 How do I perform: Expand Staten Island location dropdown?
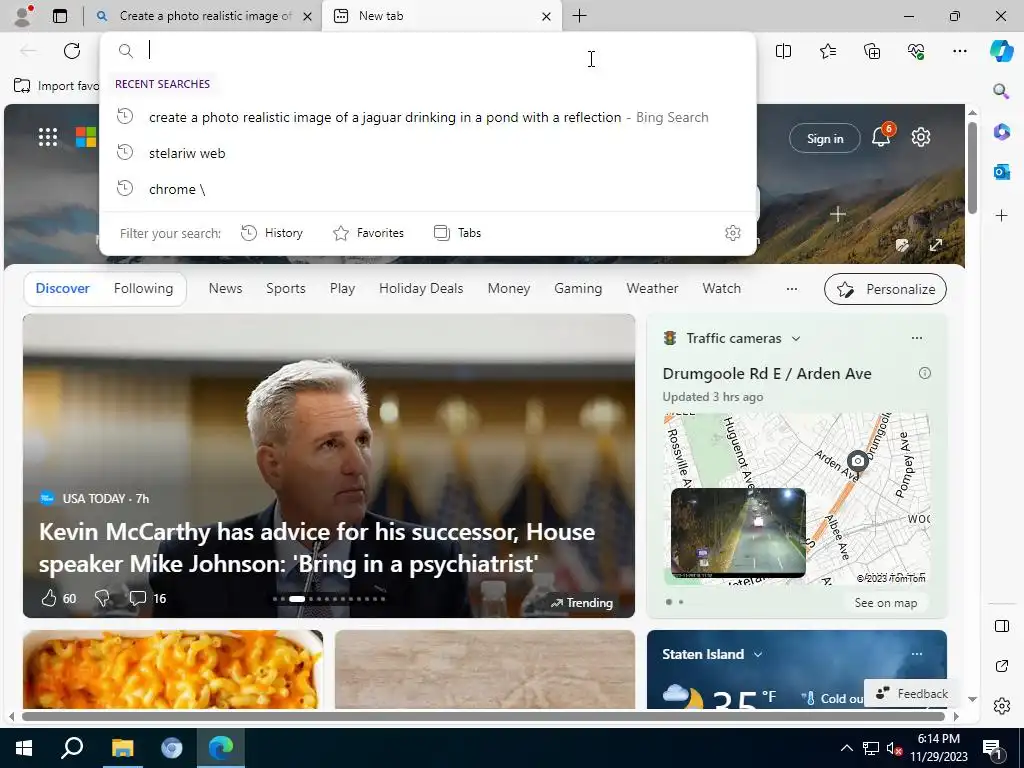pos(758,654)
